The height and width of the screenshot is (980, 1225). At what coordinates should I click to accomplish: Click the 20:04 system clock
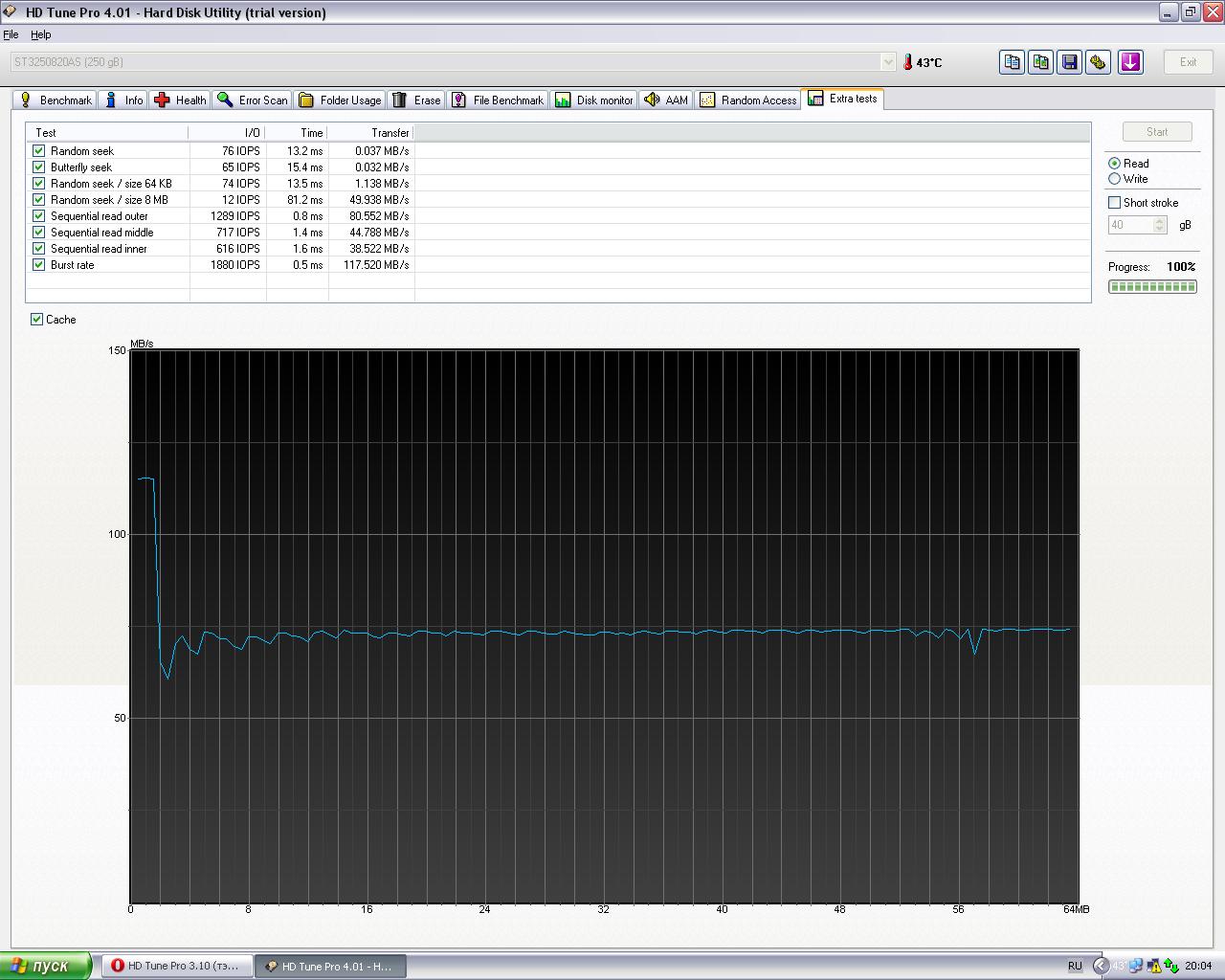point(1198,966)
